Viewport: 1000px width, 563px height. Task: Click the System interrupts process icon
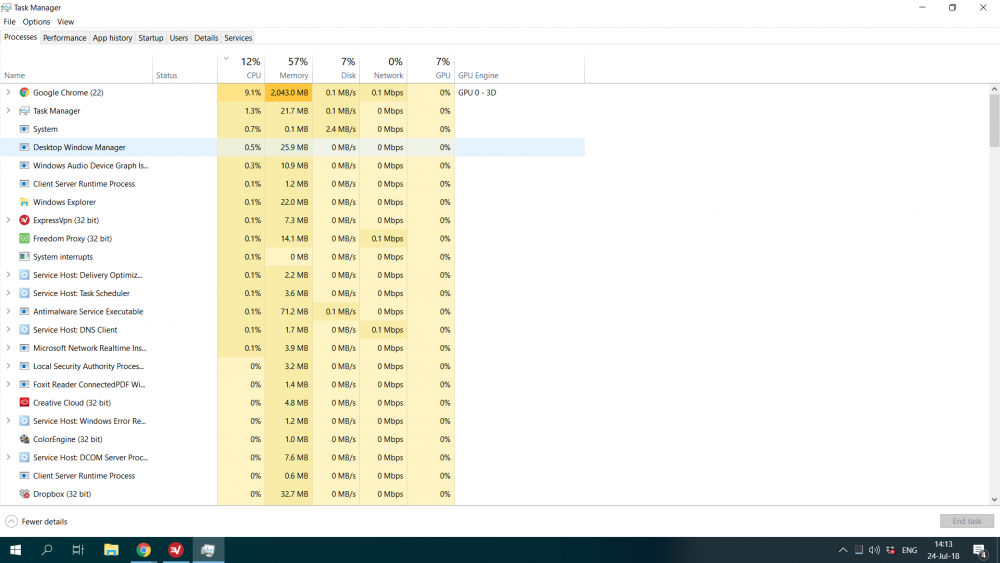(x=24, y=257)
